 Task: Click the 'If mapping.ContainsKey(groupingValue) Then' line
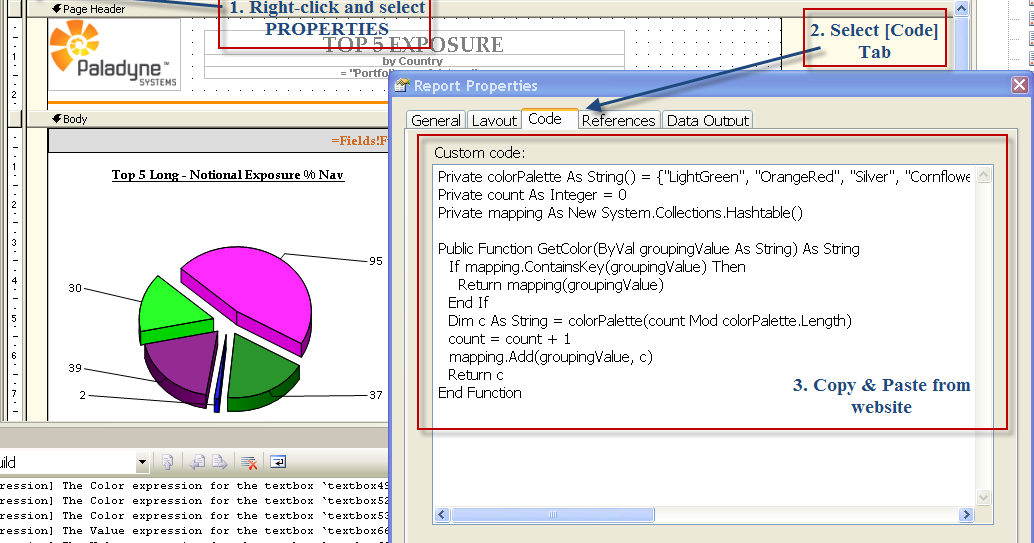[597, 267]
